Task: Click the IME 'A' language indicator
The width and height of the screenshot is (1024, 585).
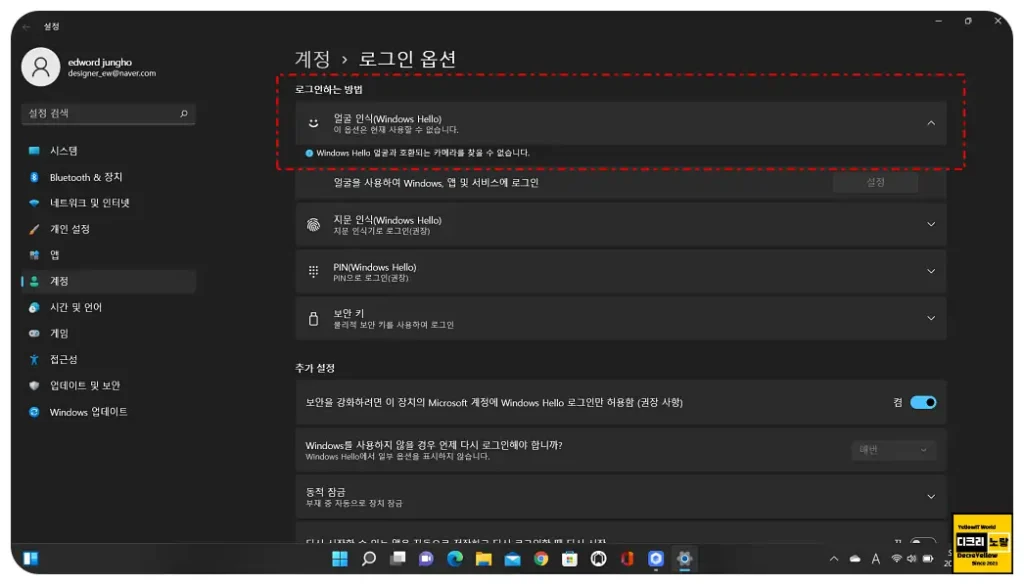Action: (x=876, y=559)
